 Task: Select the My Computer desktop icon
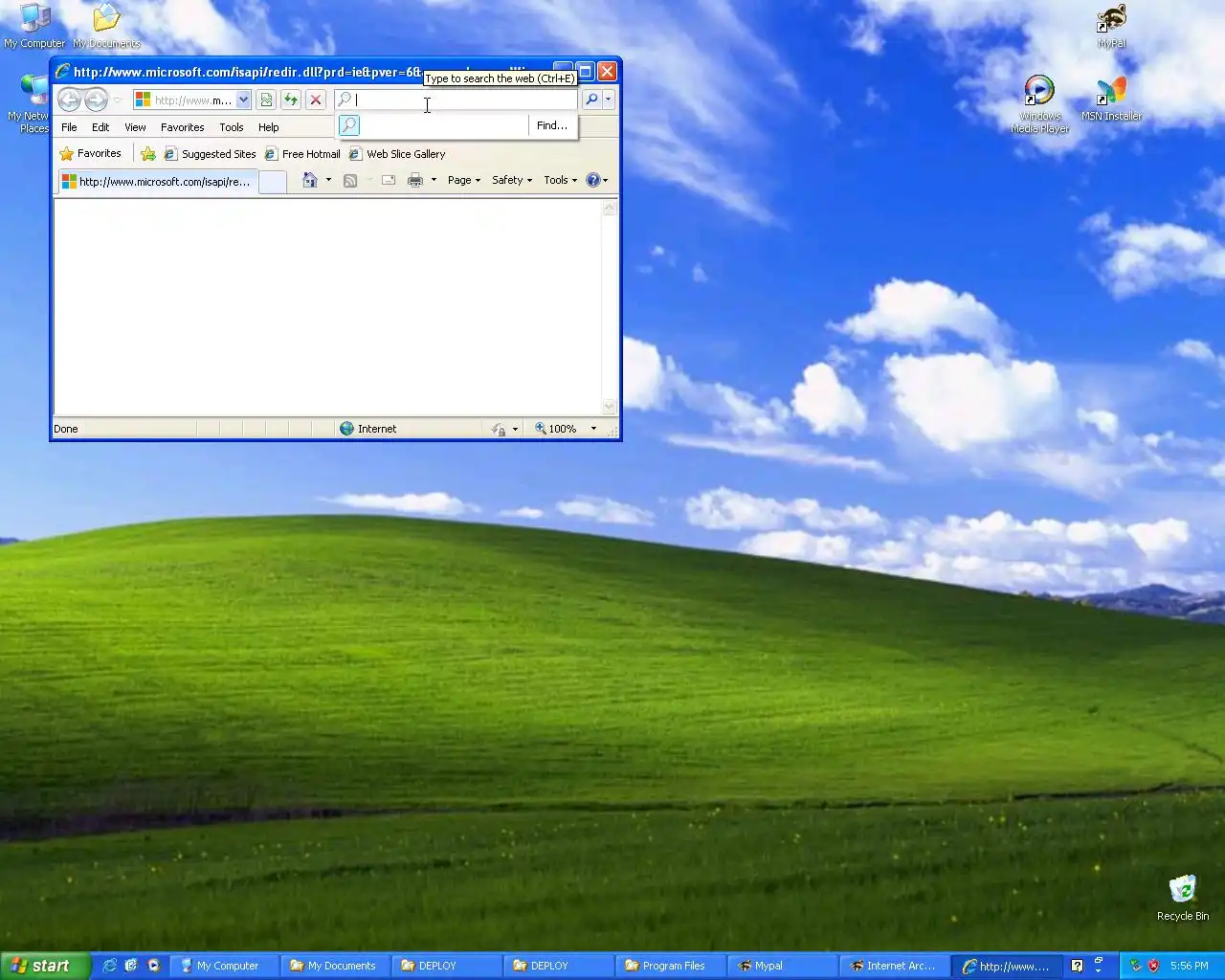pyautogui.click(x=34, y=26)
